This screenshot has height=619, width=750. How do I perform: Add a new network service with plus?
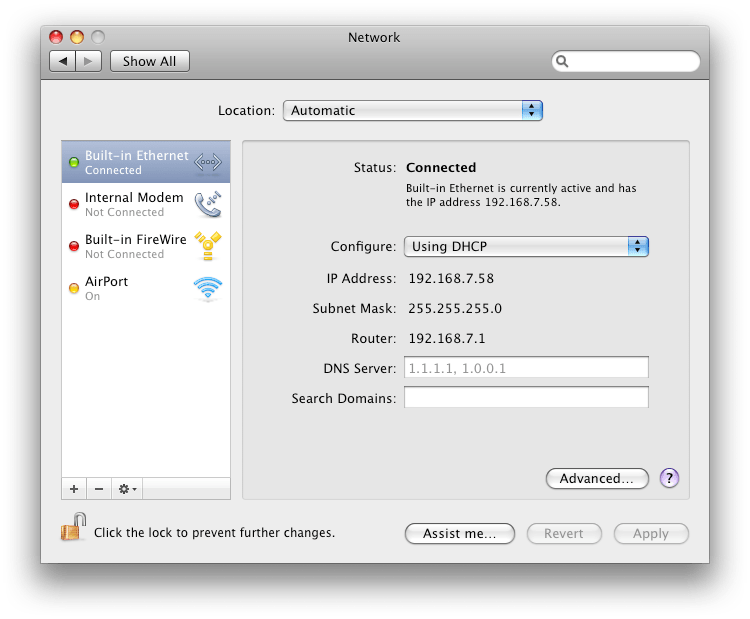coord(73,489)
